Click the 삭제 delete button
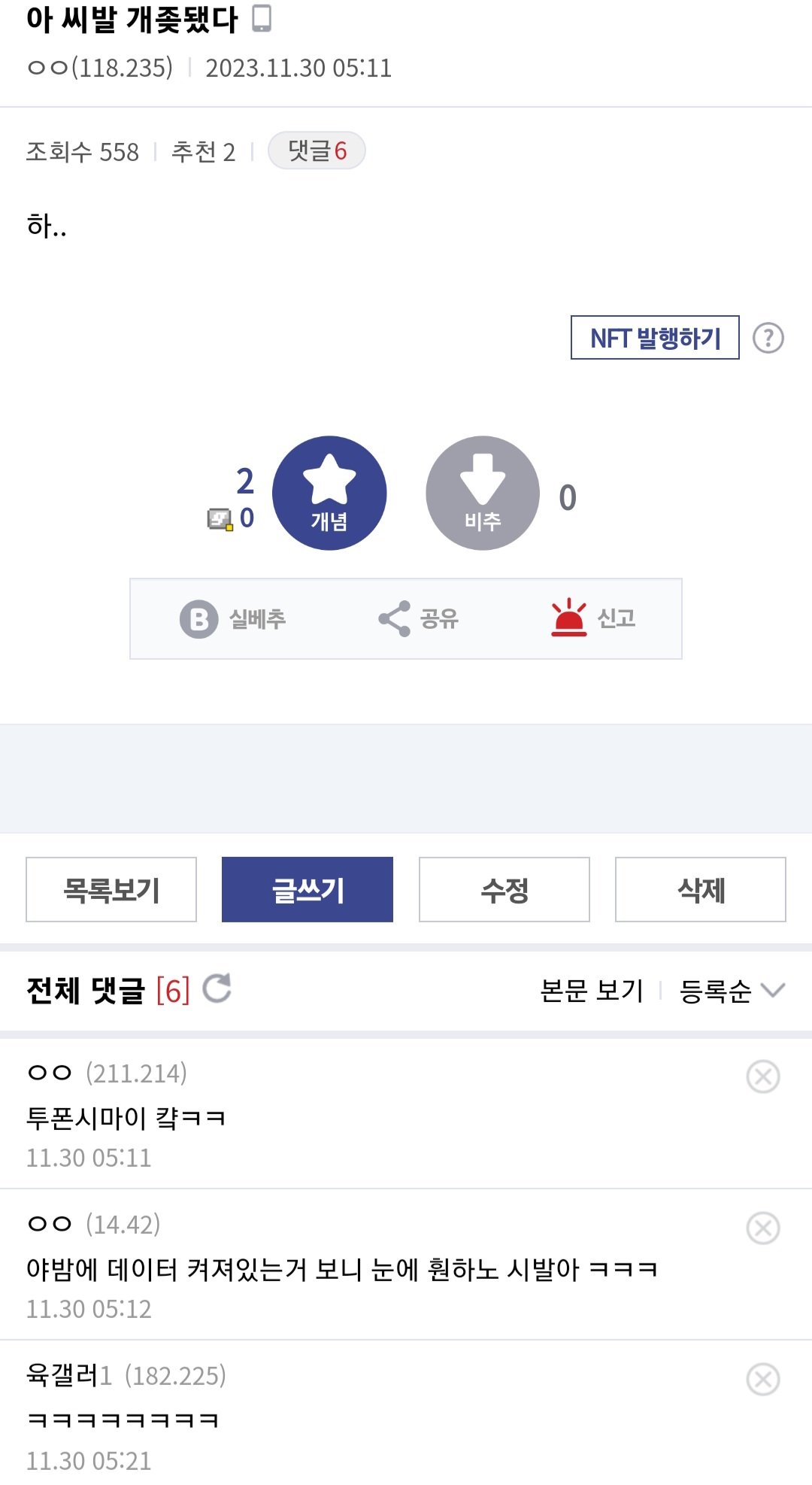 click(701, 890)
